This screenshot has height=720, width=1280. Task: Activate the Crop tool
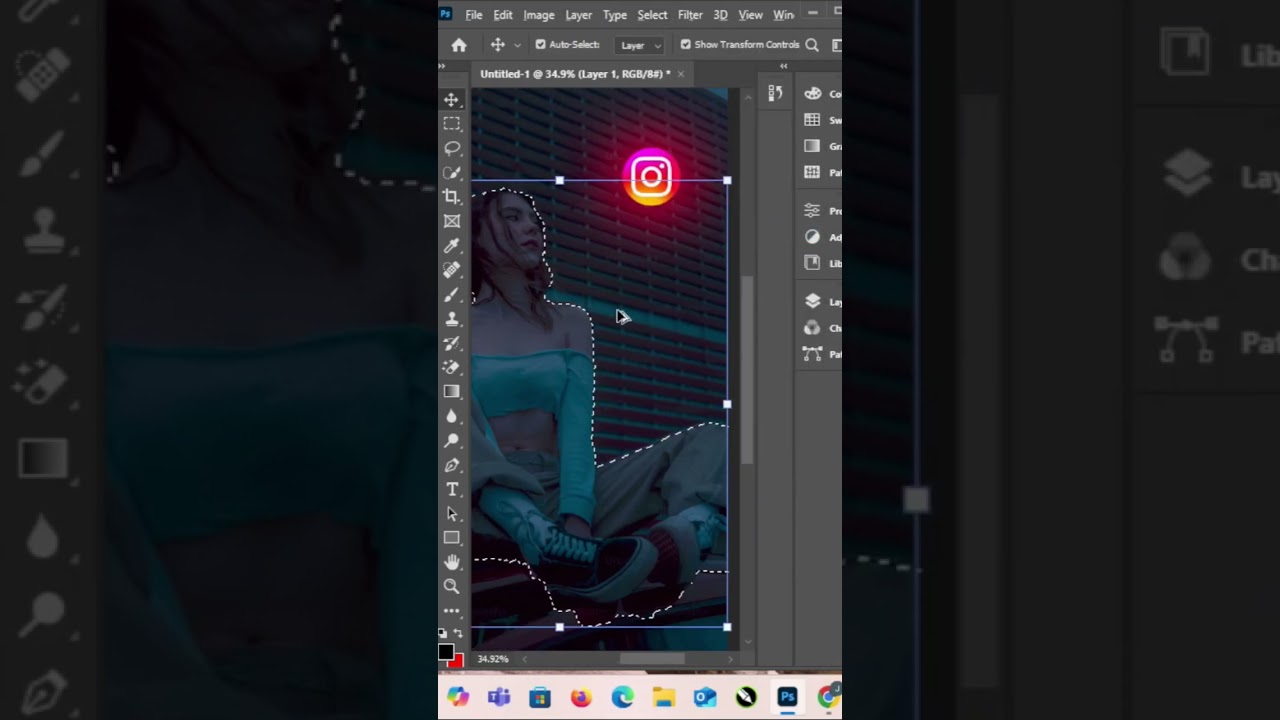(452, 197)
